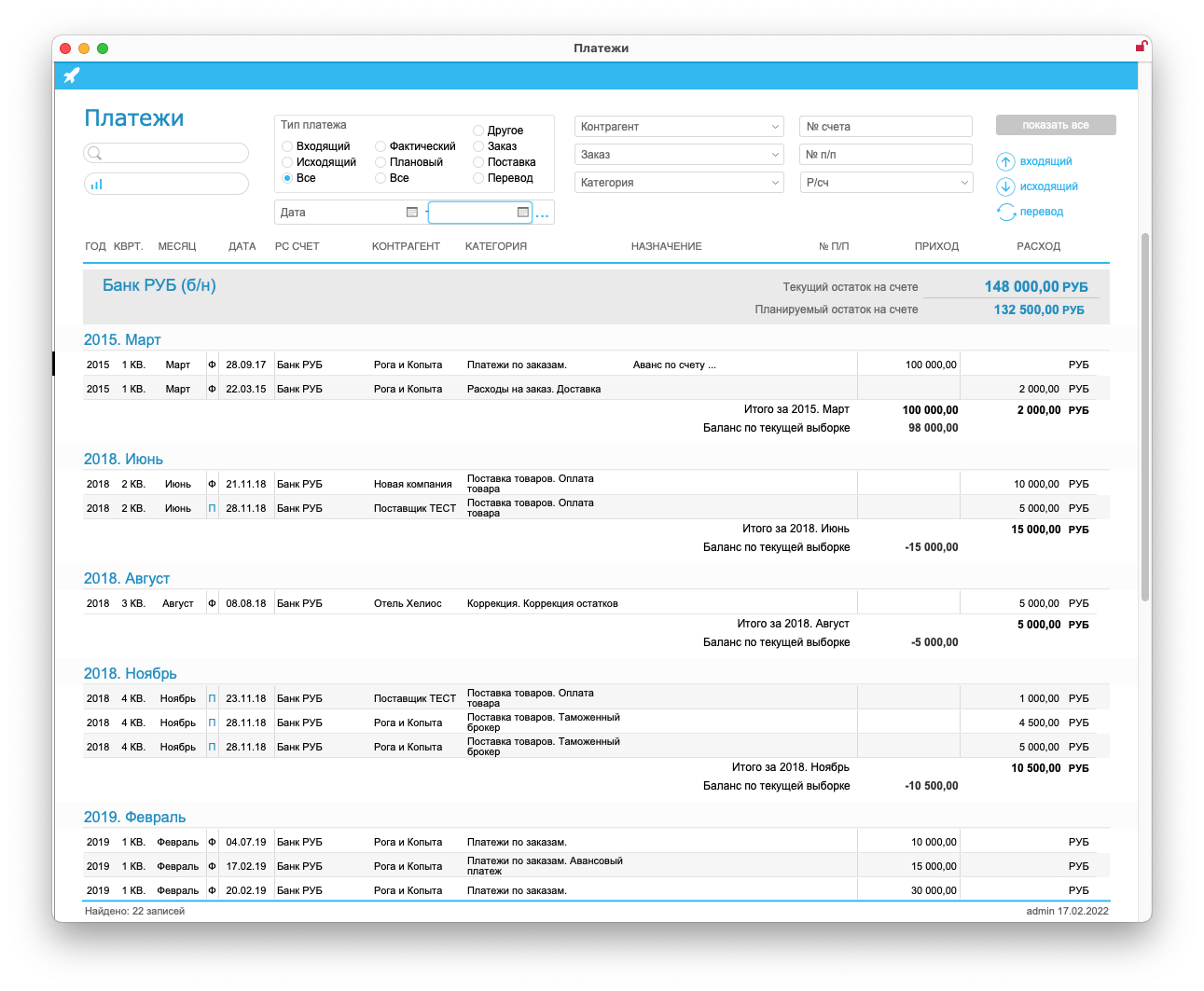
Task: Click the перевод circular arrows icon
Action: [x=1005, y=212]
